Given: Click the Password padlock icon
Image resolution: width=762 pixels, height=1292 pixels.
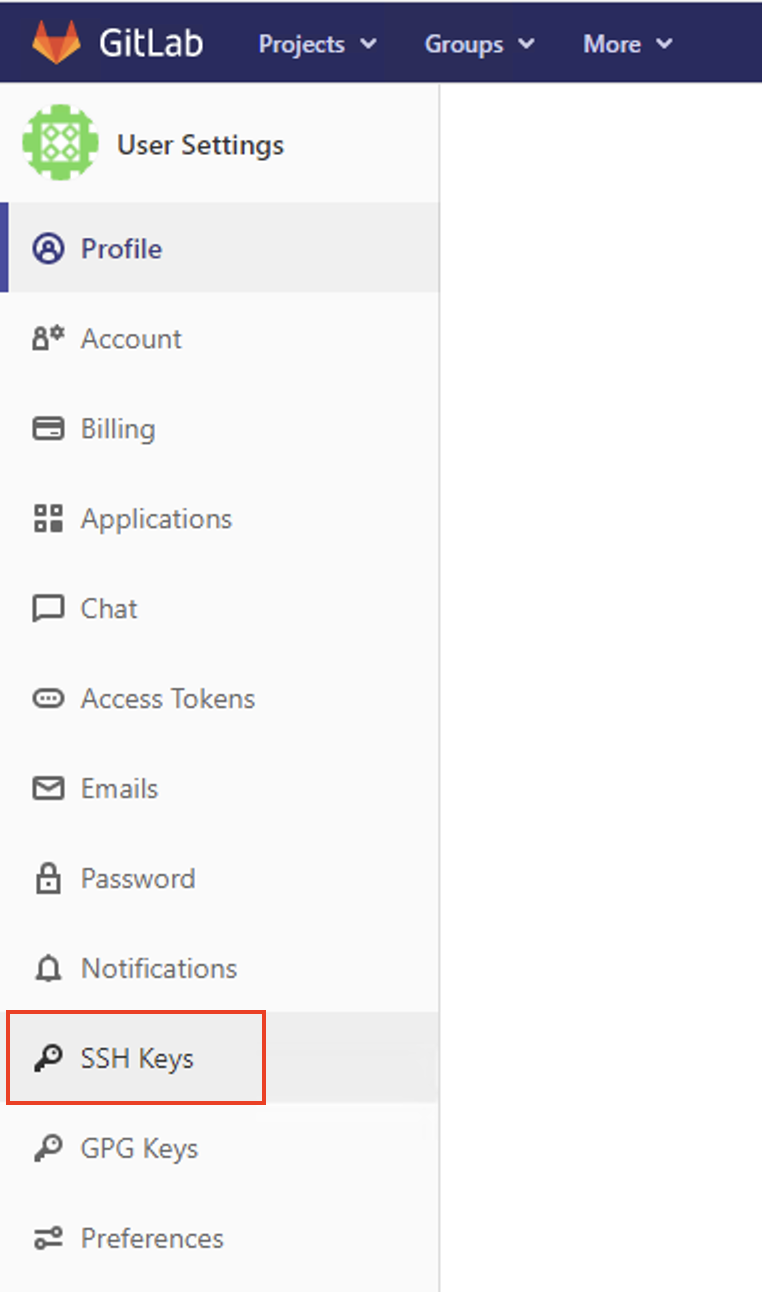Looking at the screenshot, I should [47, 878].
